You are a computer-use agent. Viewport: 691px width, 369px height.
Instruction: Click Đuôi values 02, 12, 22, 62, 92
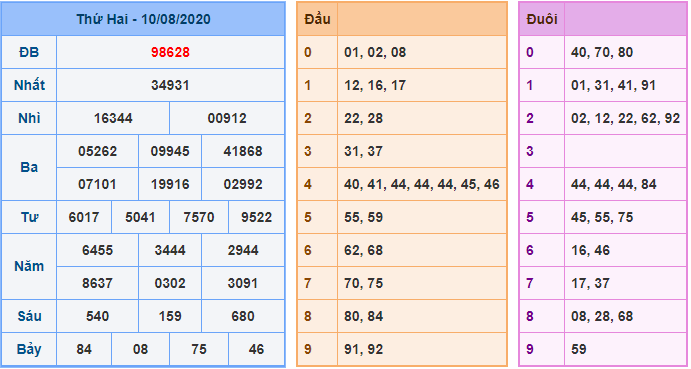point(625,118)
